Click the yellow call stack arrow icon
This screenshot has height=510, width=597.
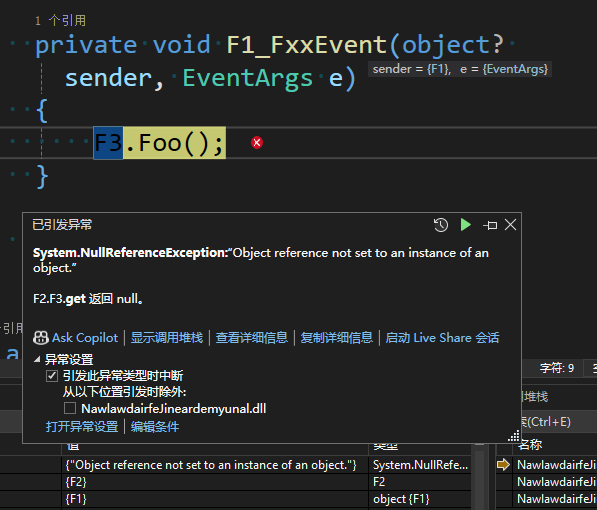click(x=503, y=464)
